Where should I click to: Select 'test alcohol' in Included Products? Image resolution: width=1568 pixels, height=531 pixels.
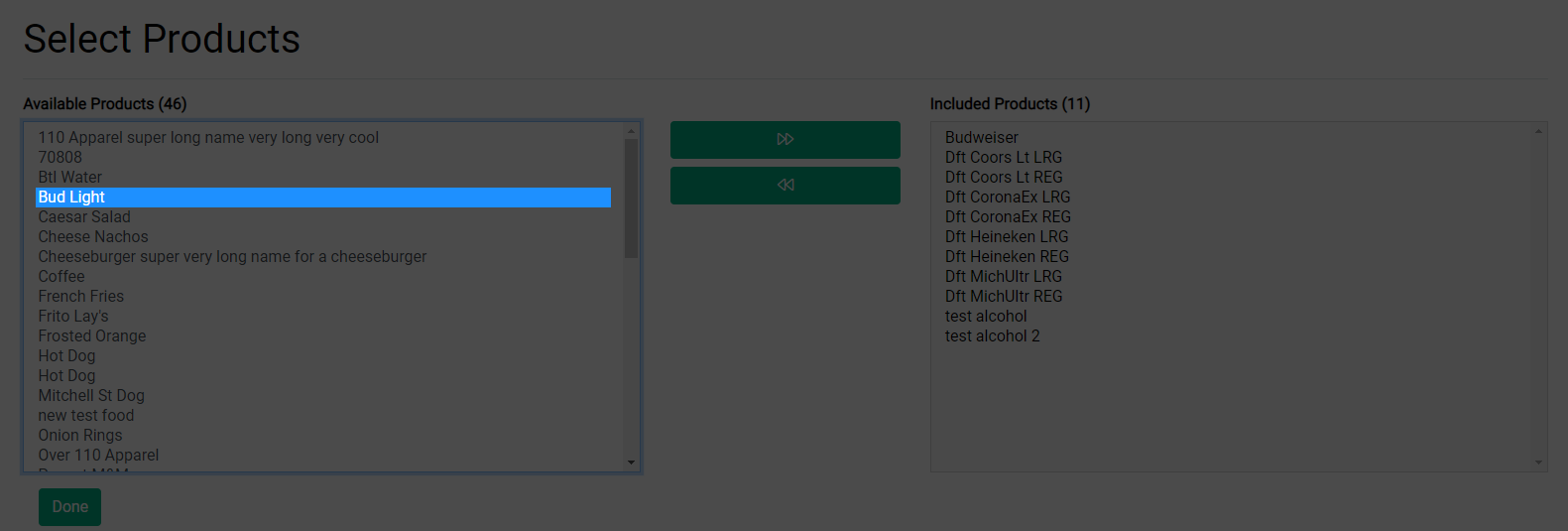click(x=1230, y=317)
